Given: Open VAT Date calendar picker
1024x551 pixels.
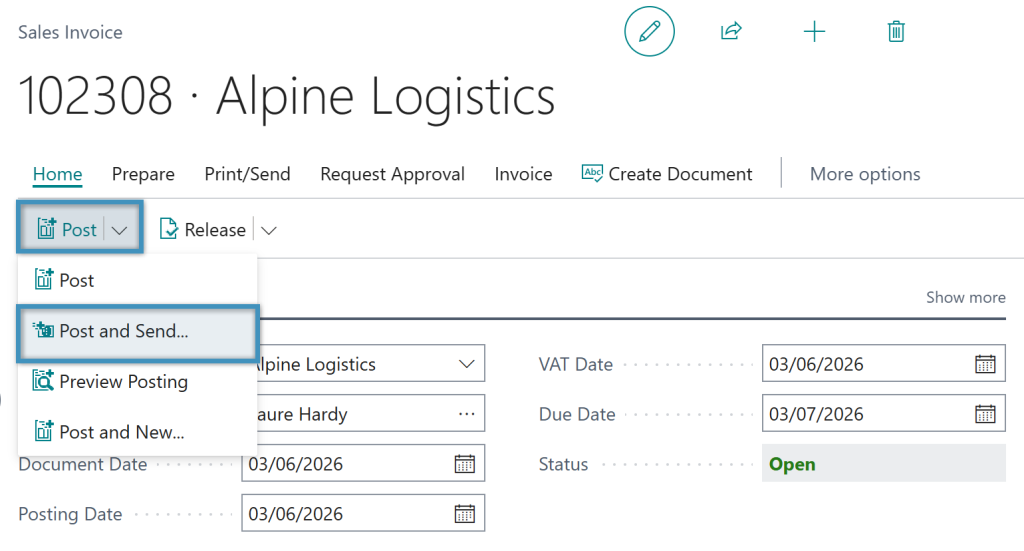Looking at the screenshot, I should pos(985,364).
